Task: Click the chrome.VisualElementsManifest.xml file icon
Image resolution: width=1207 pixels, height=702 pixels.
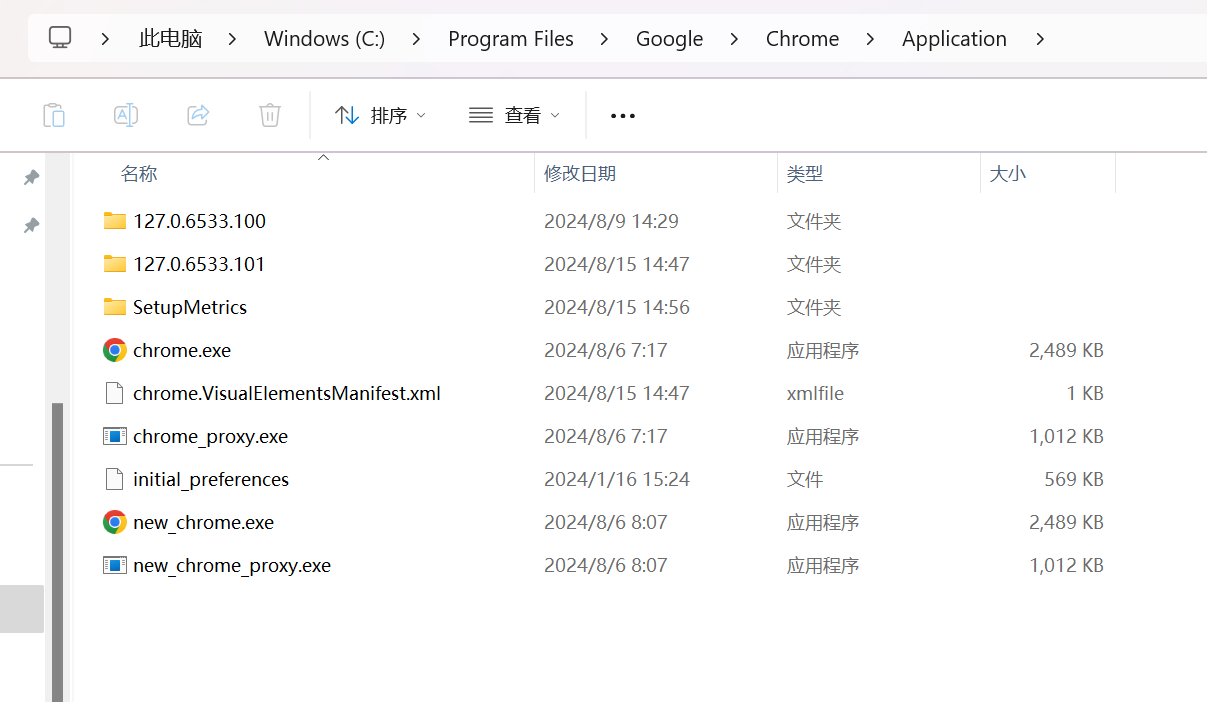Action: 115,393
